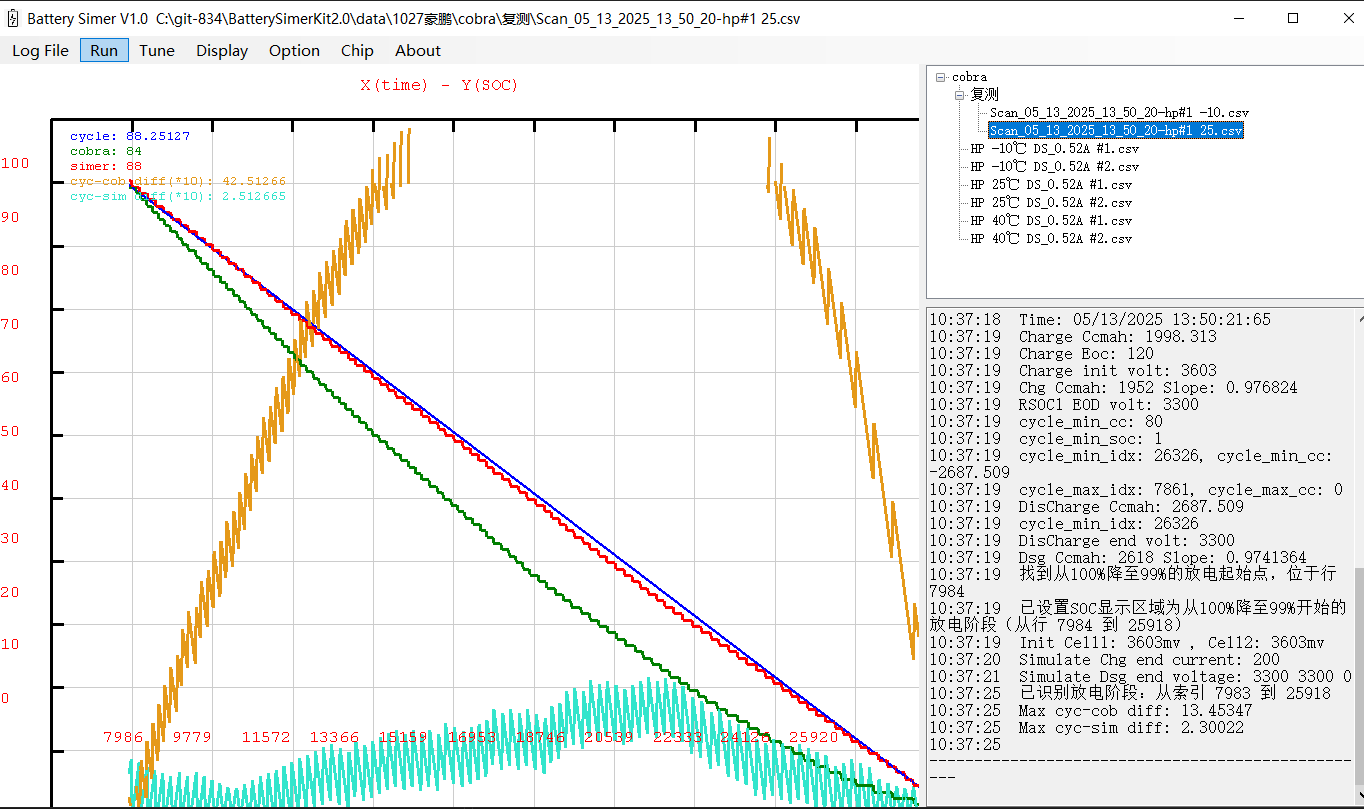Image resolution: width=1364 pixels, height=809 pixels.
Task: Open the Tune menu
Action: [x=157, y=50]
